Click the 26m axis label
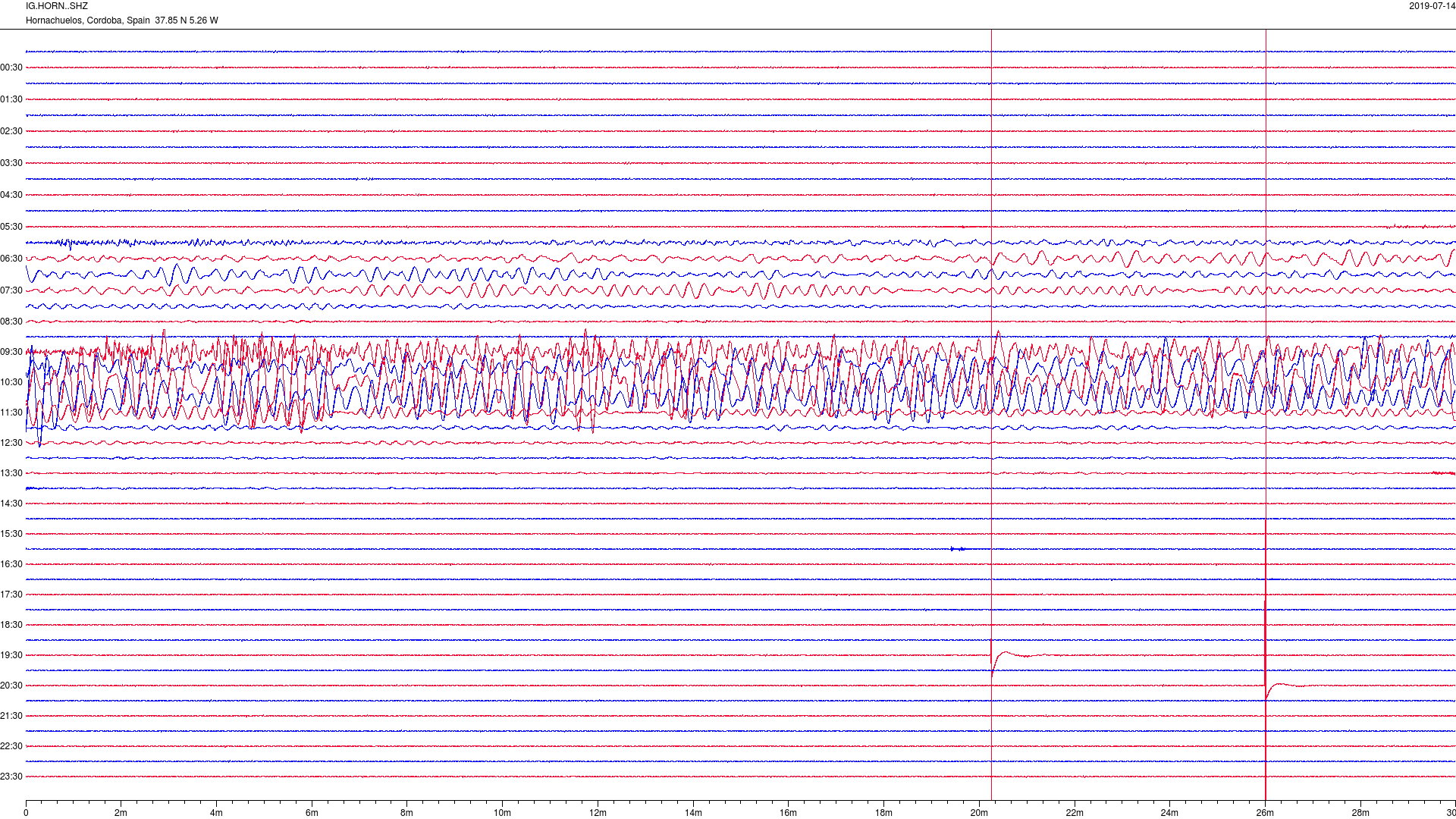The width and height of the screenshot is (1456, 819). pyautogui.click(x=1265, y=813)
